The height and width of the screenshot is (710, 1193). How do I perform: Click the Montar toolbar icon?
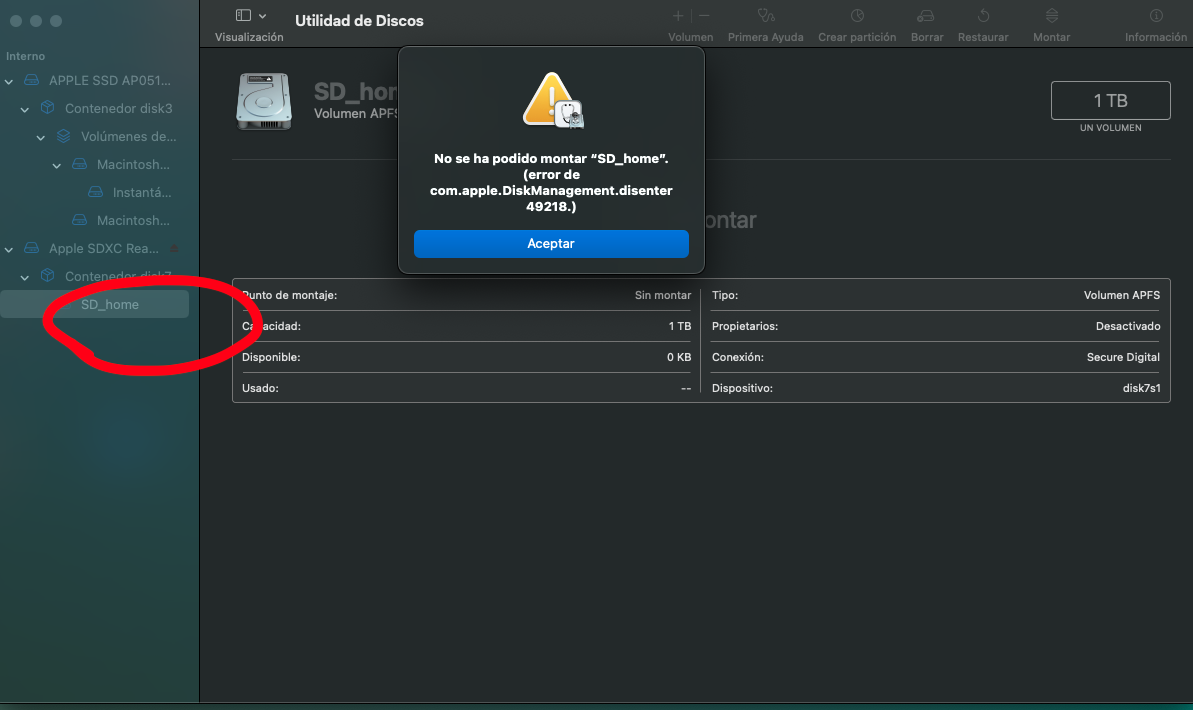coord(1051,16)
